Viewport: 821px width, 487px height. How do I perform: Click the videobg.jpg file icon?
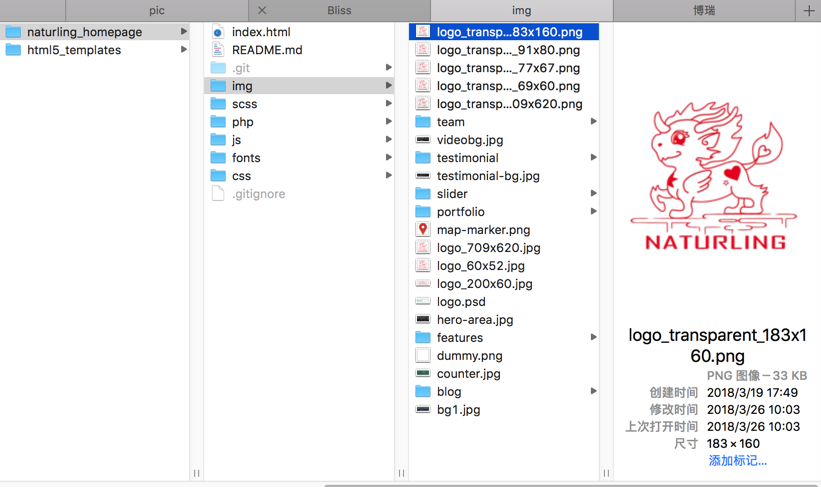click(423, 140)
